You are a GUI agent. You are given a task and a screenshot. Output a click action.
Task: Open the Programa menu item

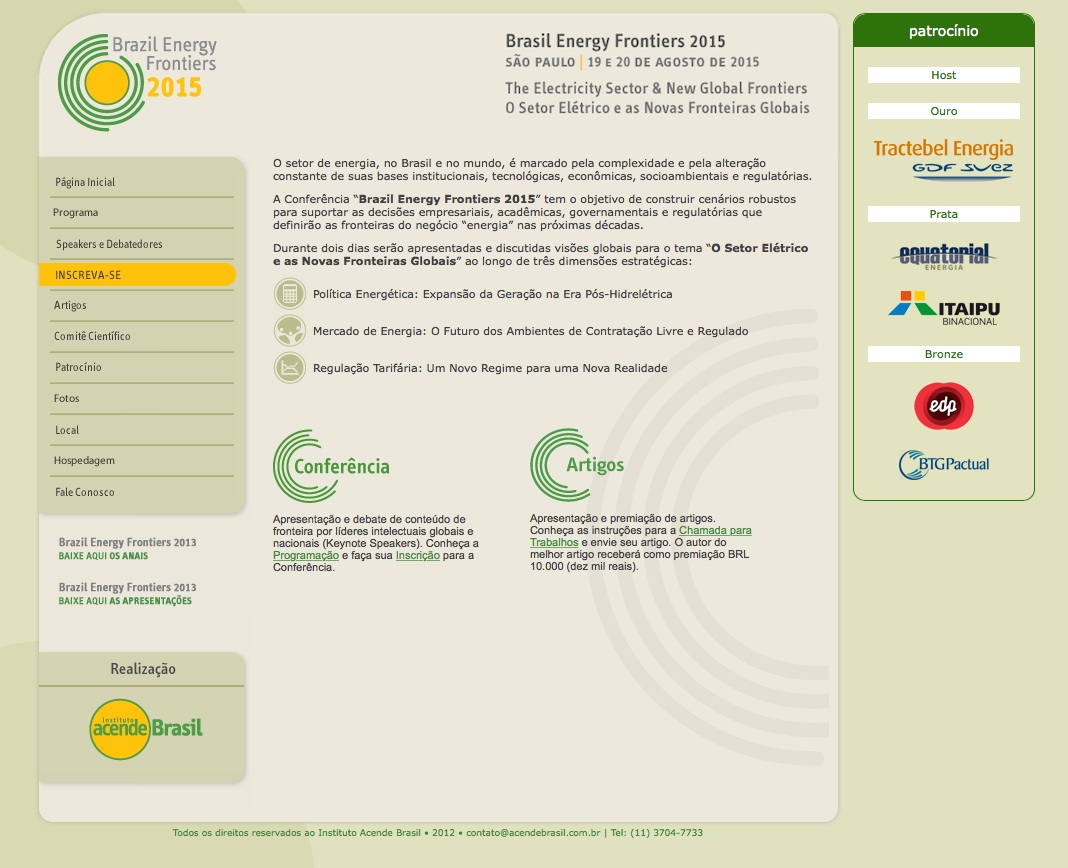point(76,213)
